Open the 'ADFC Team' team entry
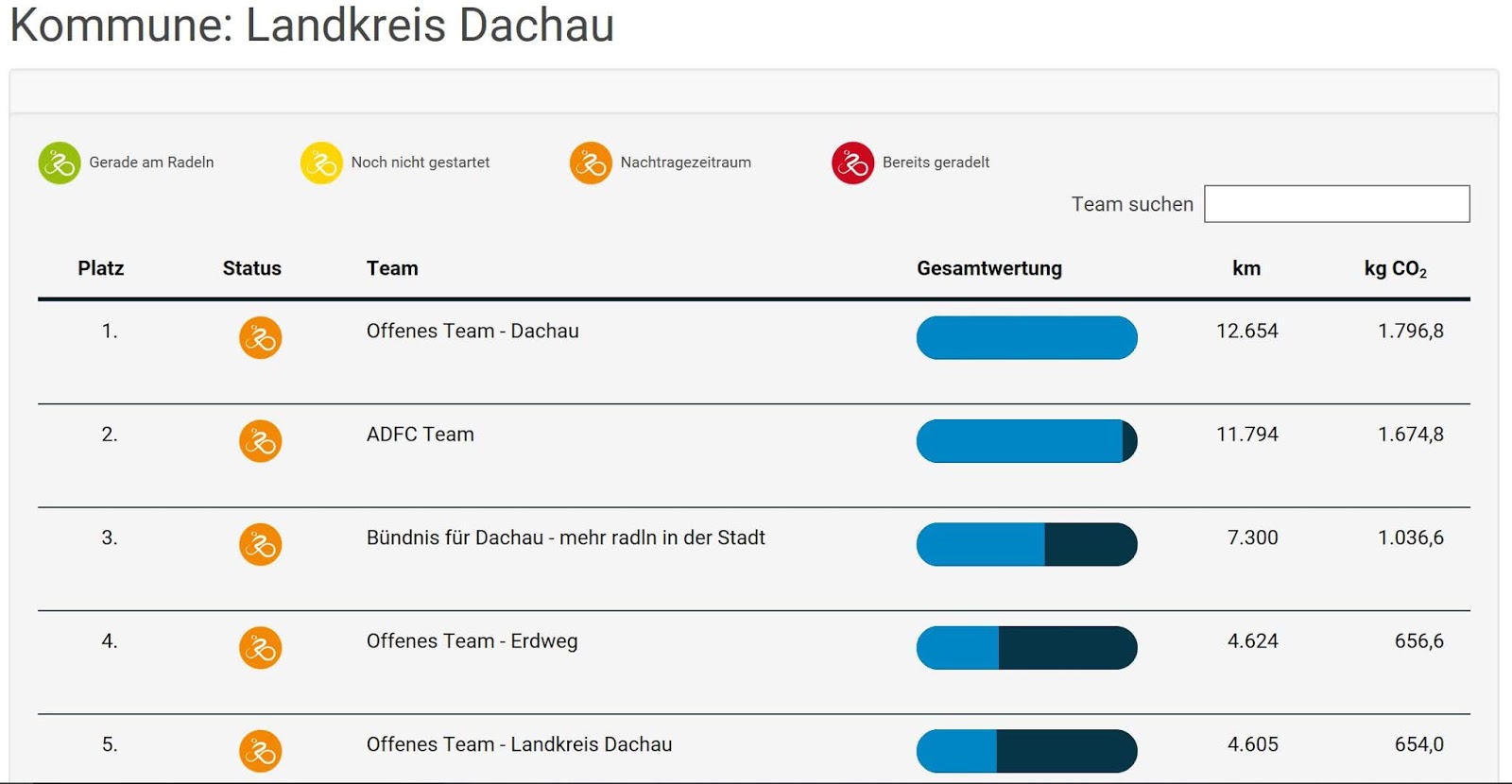This screenshot has width=1512, height=784. [421, 435]
